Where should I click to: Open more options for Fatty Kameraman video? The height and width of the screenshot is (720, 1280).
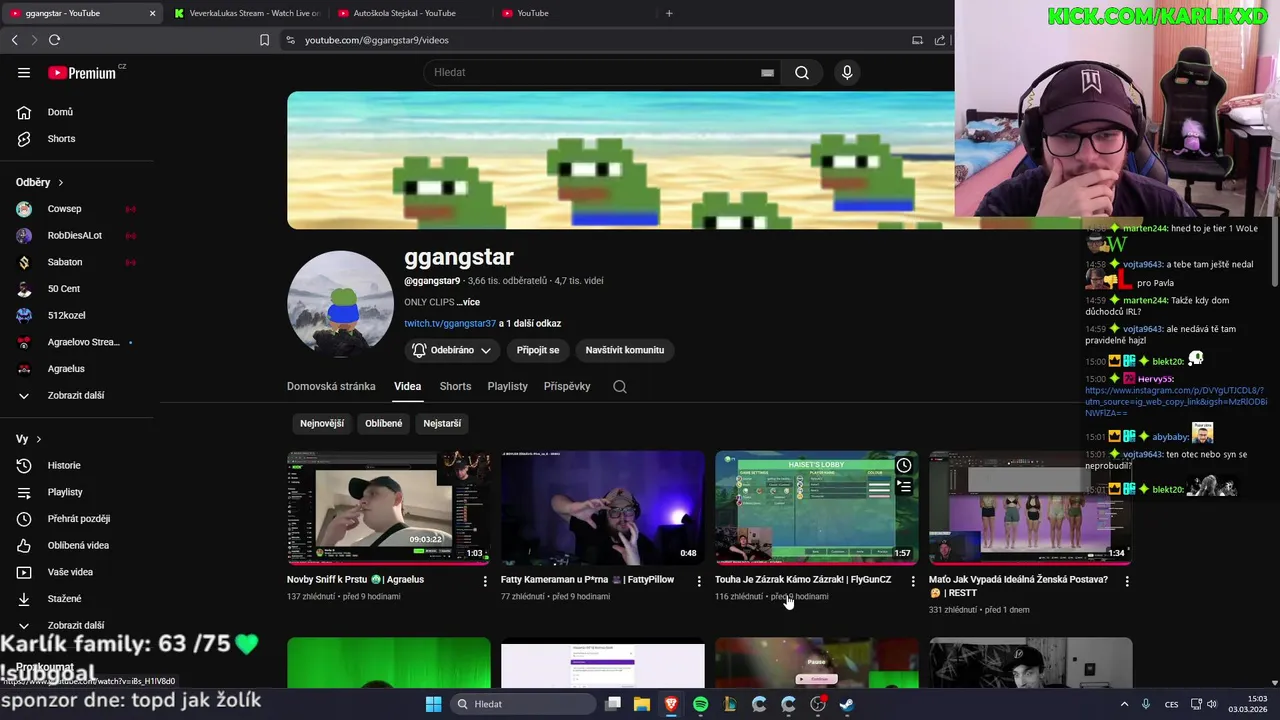pos(699,581)
